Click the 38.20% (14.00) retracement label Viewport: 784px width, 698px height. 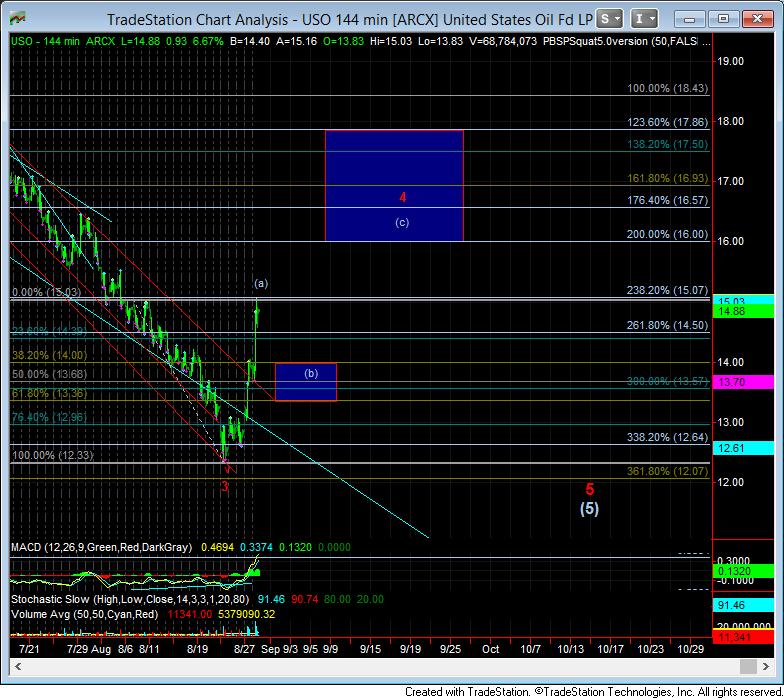pyautogui.click(x=50, y=356)
